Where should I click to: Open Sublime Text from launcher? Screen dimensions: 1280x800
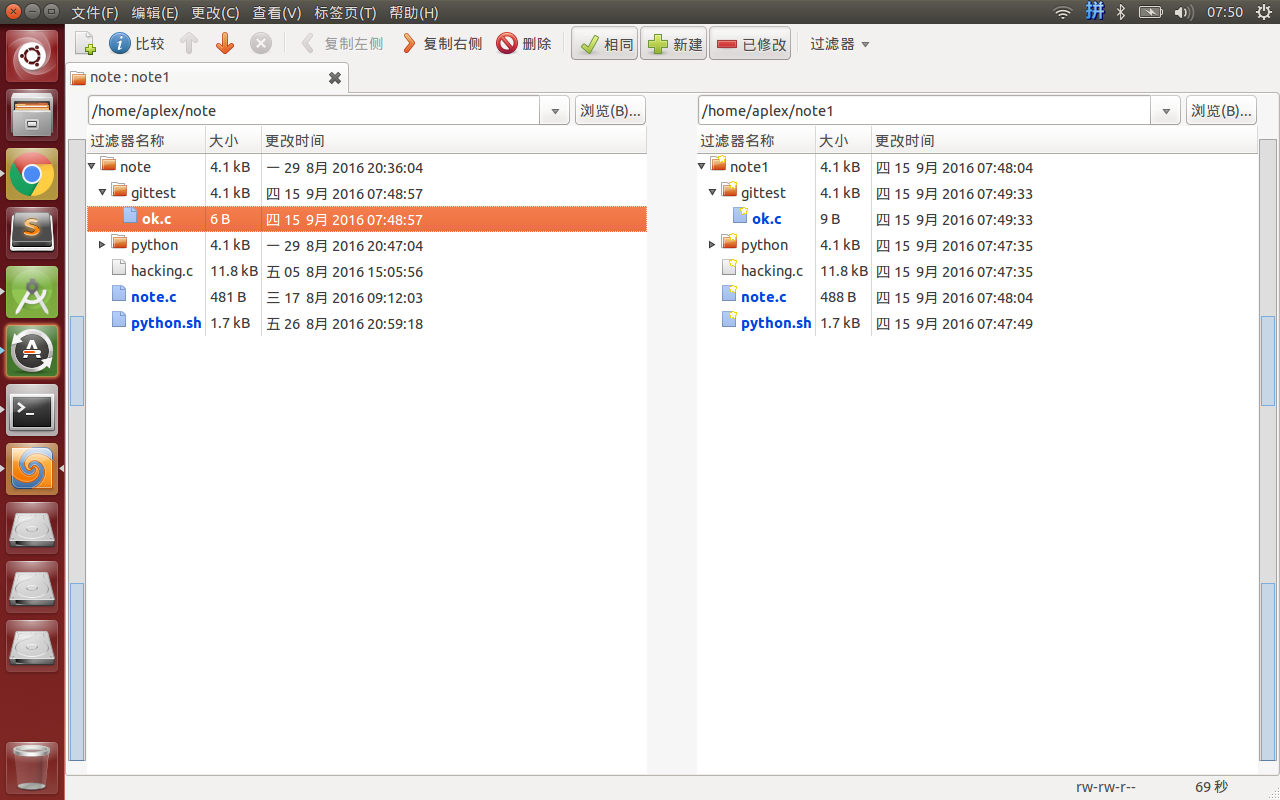[33, 233]
